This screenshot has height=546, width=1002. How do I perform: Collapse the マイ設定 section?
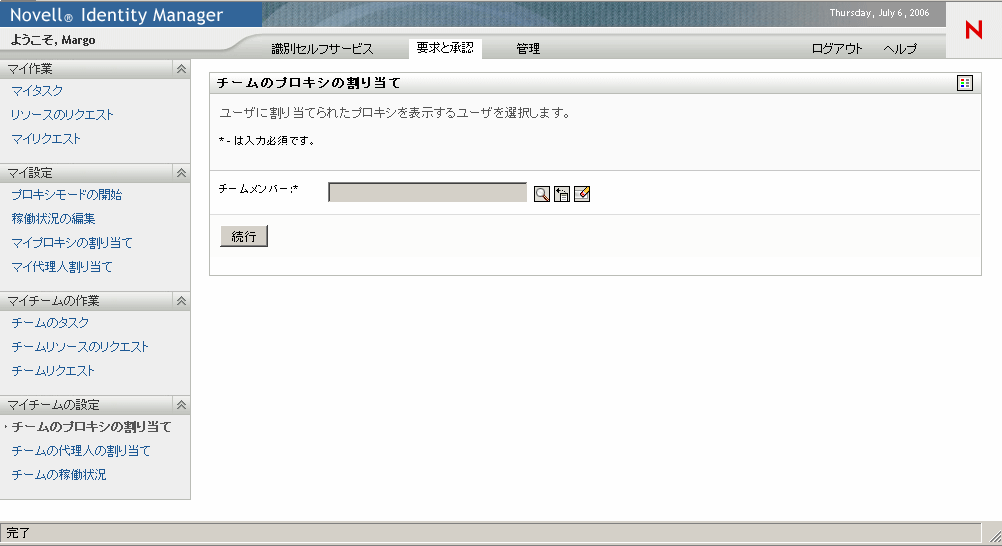(181, 173)
